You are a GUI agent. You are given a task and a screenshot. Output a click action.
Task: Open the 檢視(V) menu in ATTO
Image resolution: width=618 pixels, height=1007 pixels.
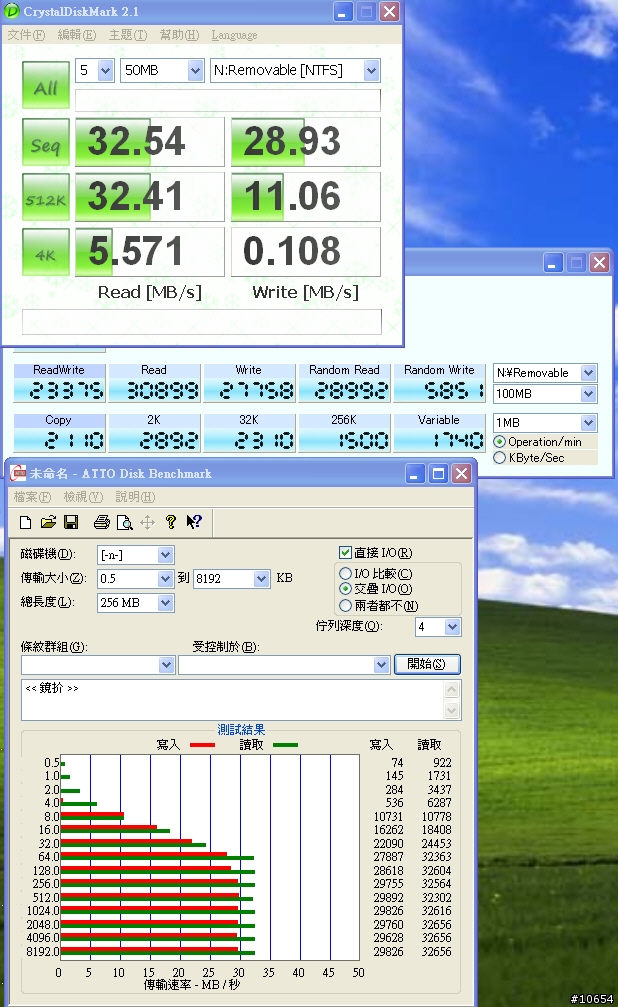coord(83,496)
